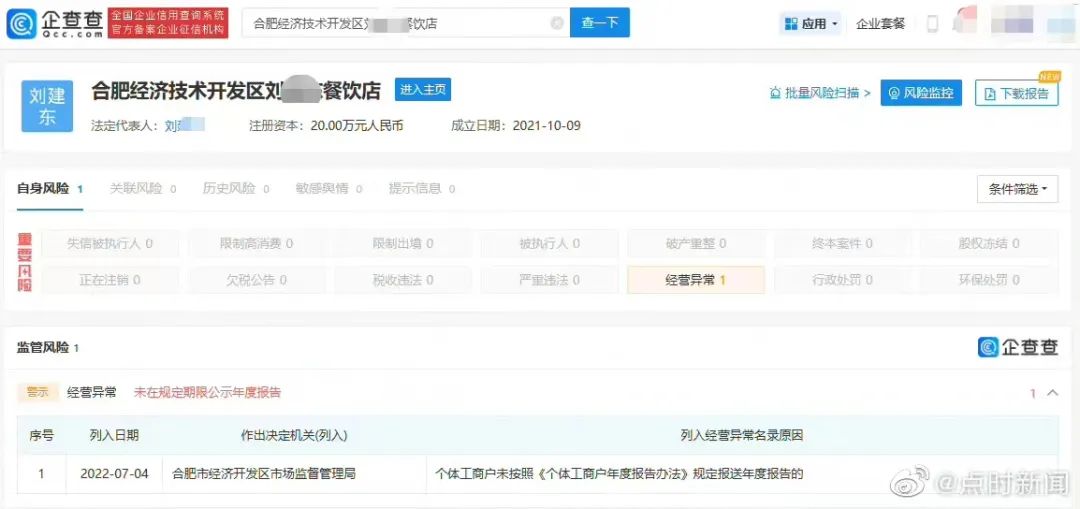Select the 经营异常 1 risk filter

696,280
